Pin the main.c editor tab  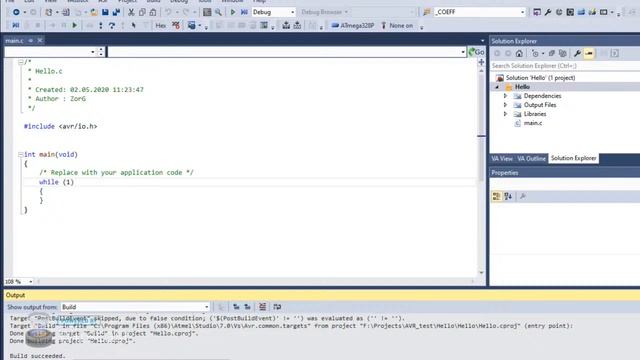31,40
